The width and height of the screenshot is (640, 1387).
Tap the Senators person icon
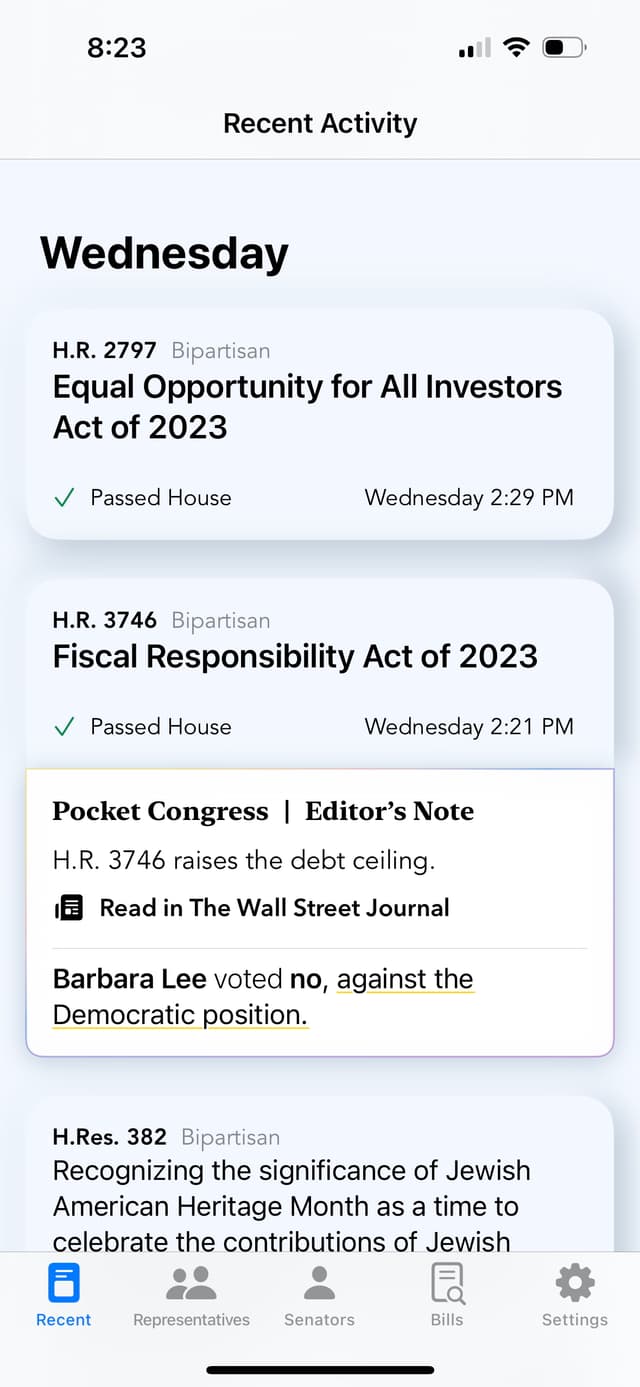pyautogui.click(x=319, y=1279)
